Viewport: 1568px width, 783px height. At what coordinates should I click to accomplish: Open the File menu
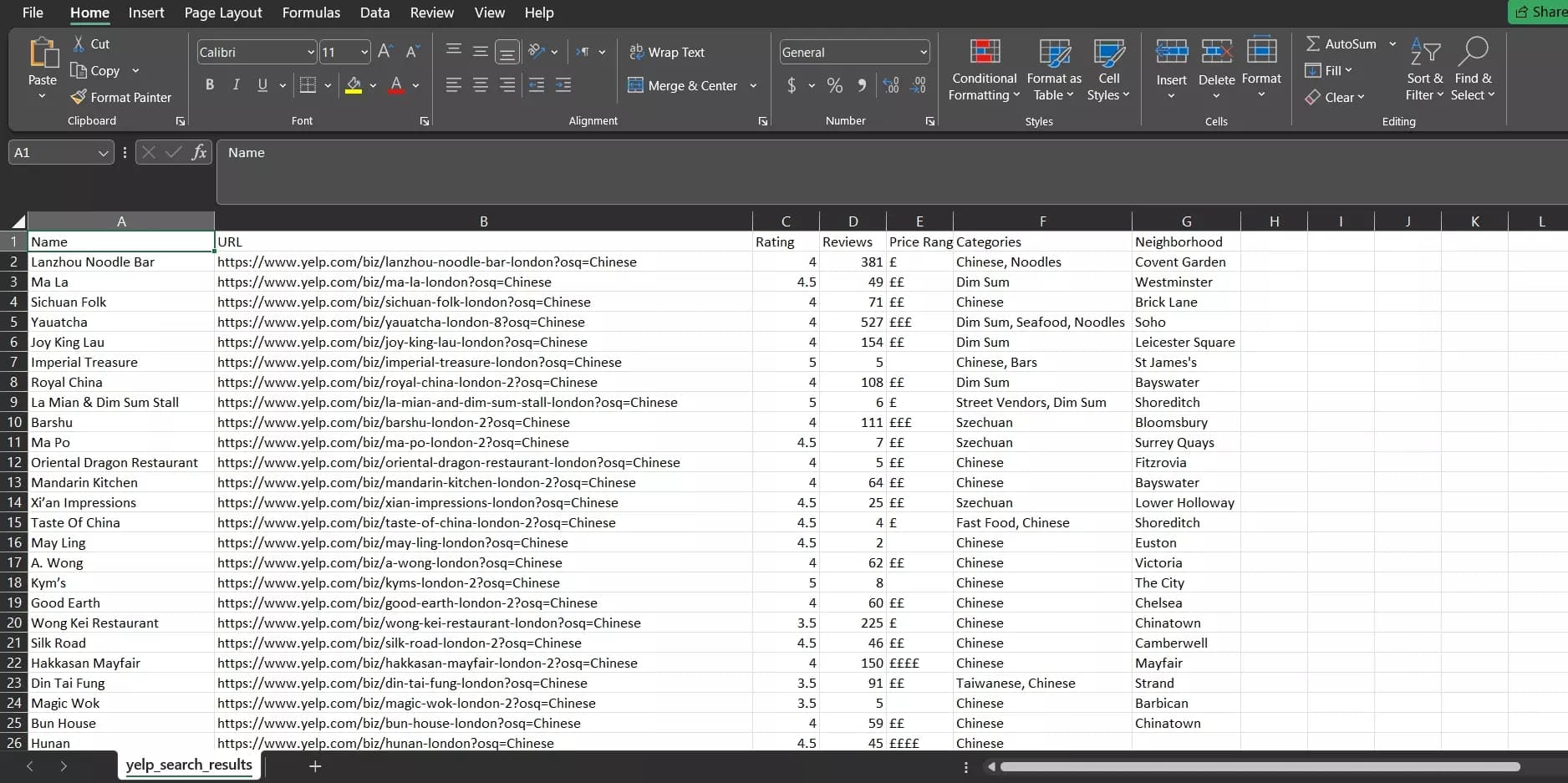tap(33, 13)
